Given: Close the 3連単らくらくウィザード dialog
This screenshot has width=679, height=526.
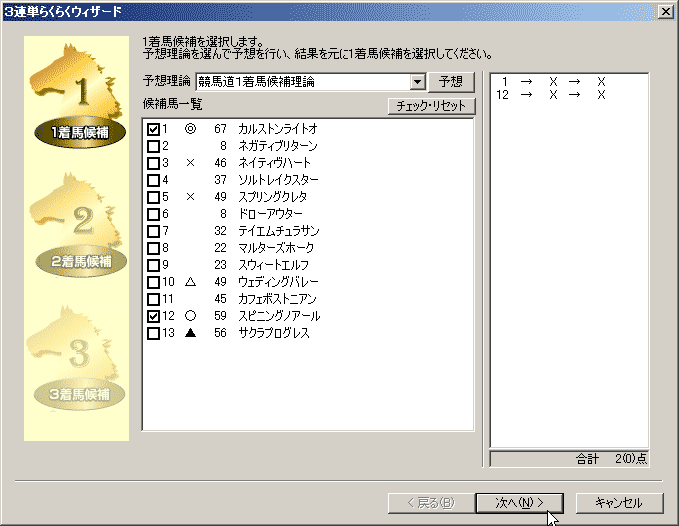Looking at the screenshot, I should 665,11.
